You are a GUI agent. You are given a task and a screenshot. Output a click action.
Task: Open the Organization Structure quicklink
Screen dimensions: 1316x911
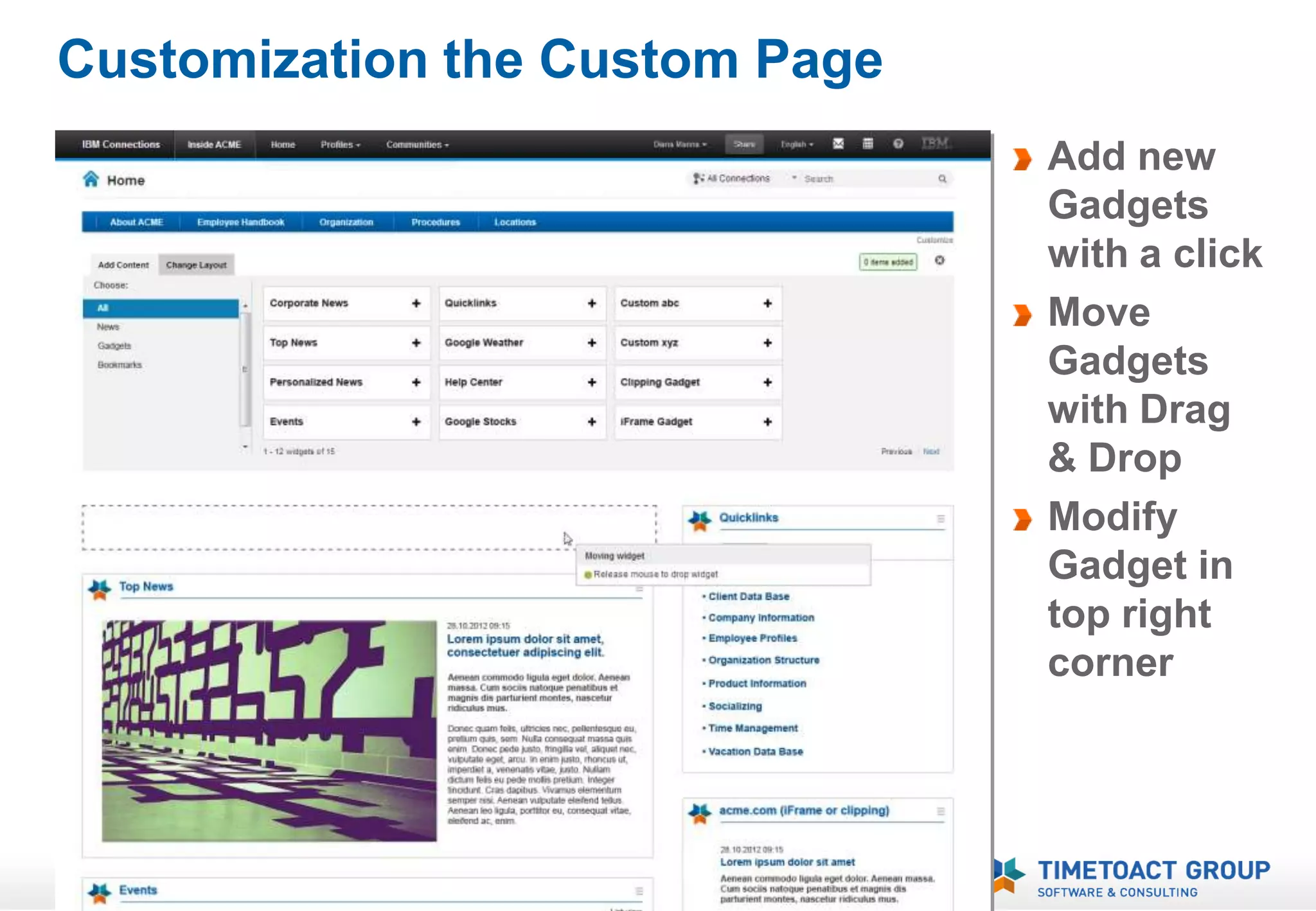point(764,660)
